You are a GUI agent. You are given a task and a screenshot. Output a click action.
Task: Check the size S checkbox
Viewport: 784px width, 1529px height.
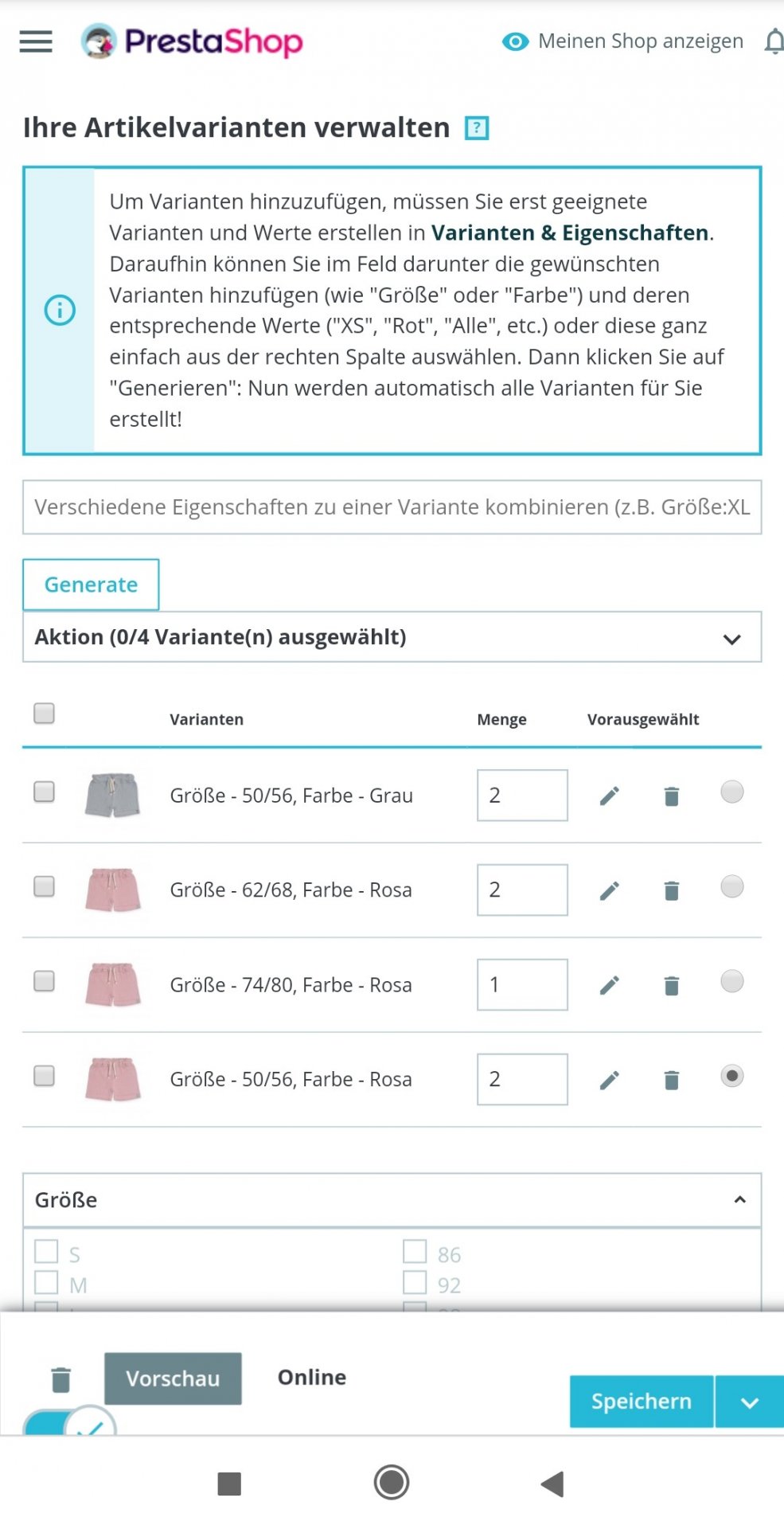click(47, 1252)
